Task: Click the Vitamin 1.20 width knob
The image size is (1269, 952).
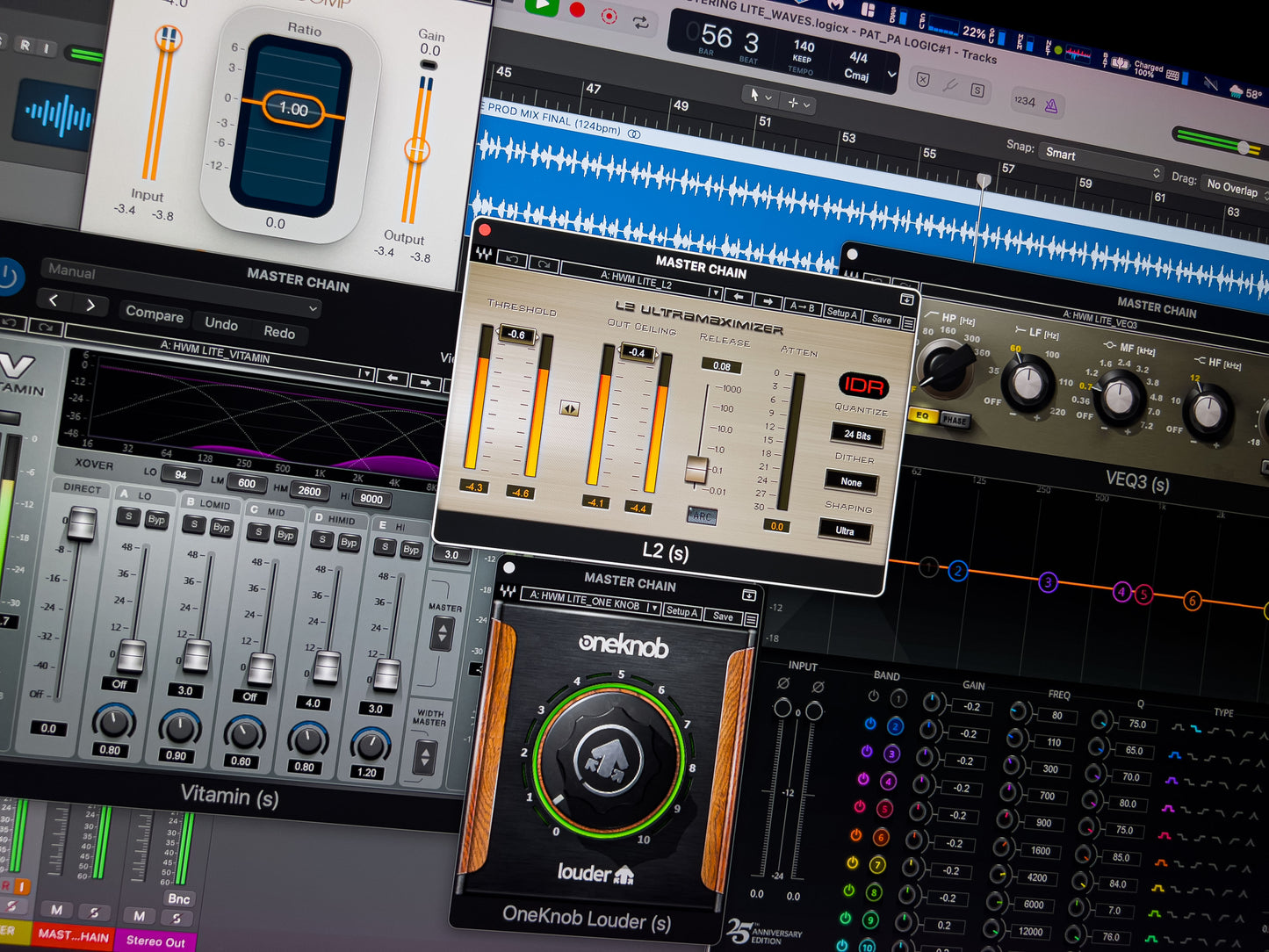Action: tap(371, 746)
